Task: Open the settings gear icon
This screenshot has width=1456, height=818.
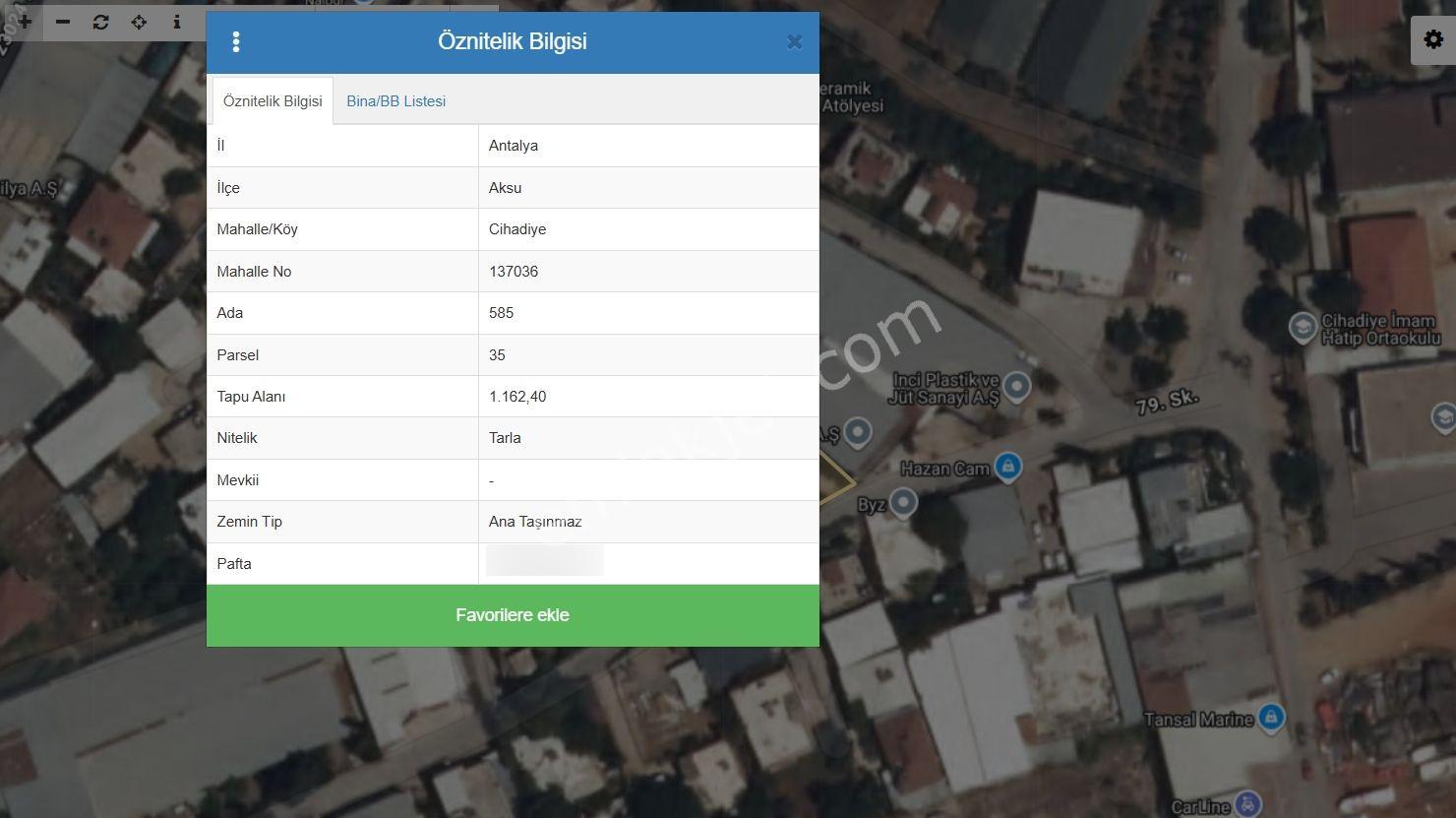Action: [x=1433, y=40]
